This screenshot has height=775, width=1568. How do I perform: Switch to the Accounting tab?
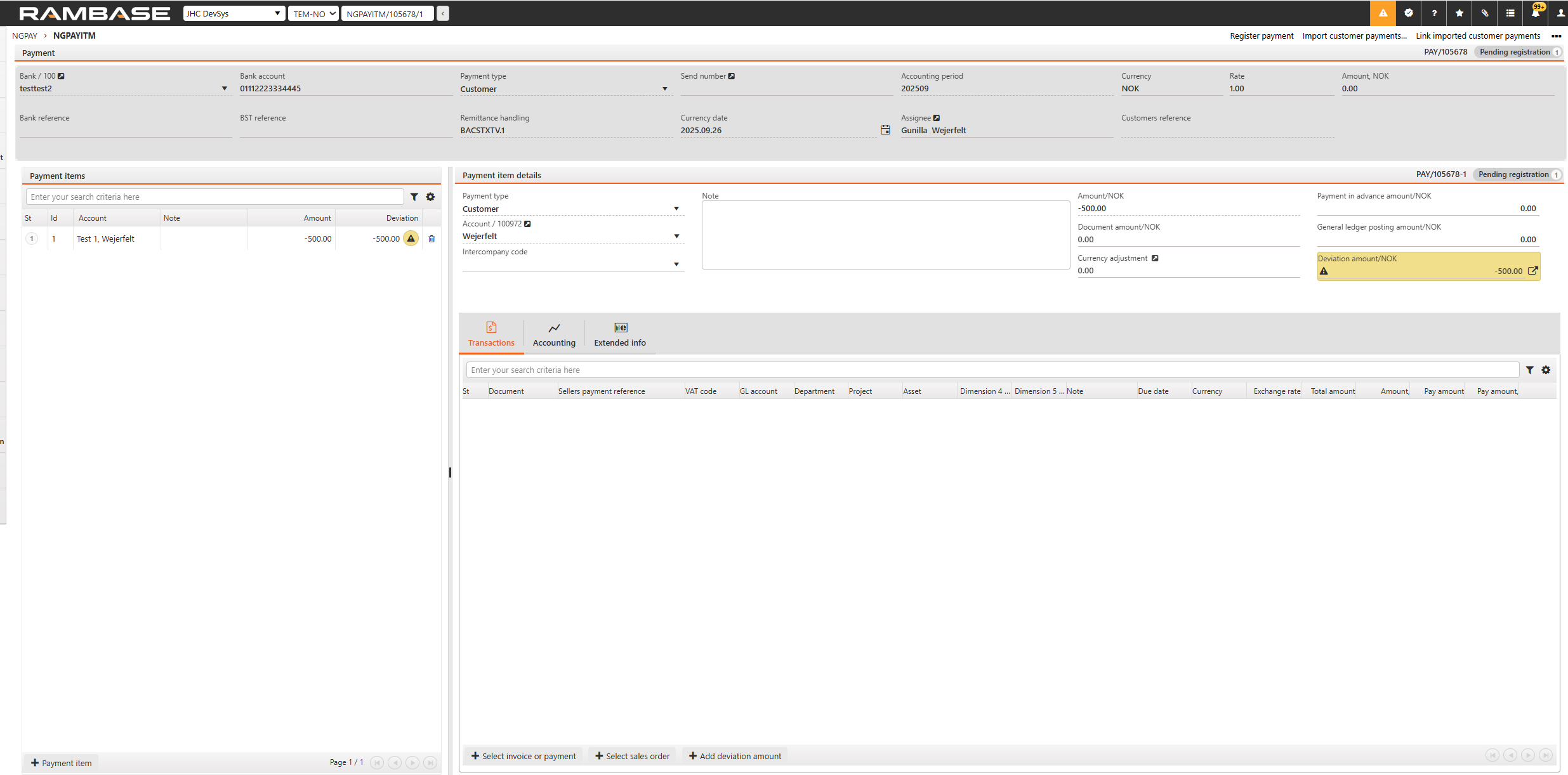pos(554,335)
